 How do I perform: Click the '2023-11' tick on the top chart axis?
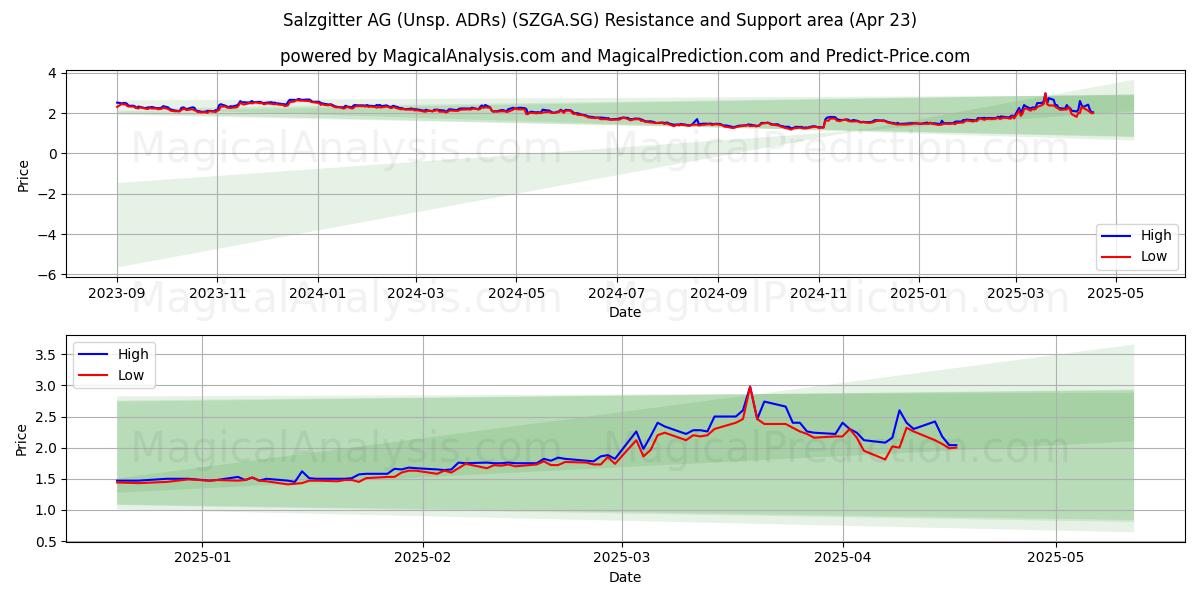(x=217, y=294)
